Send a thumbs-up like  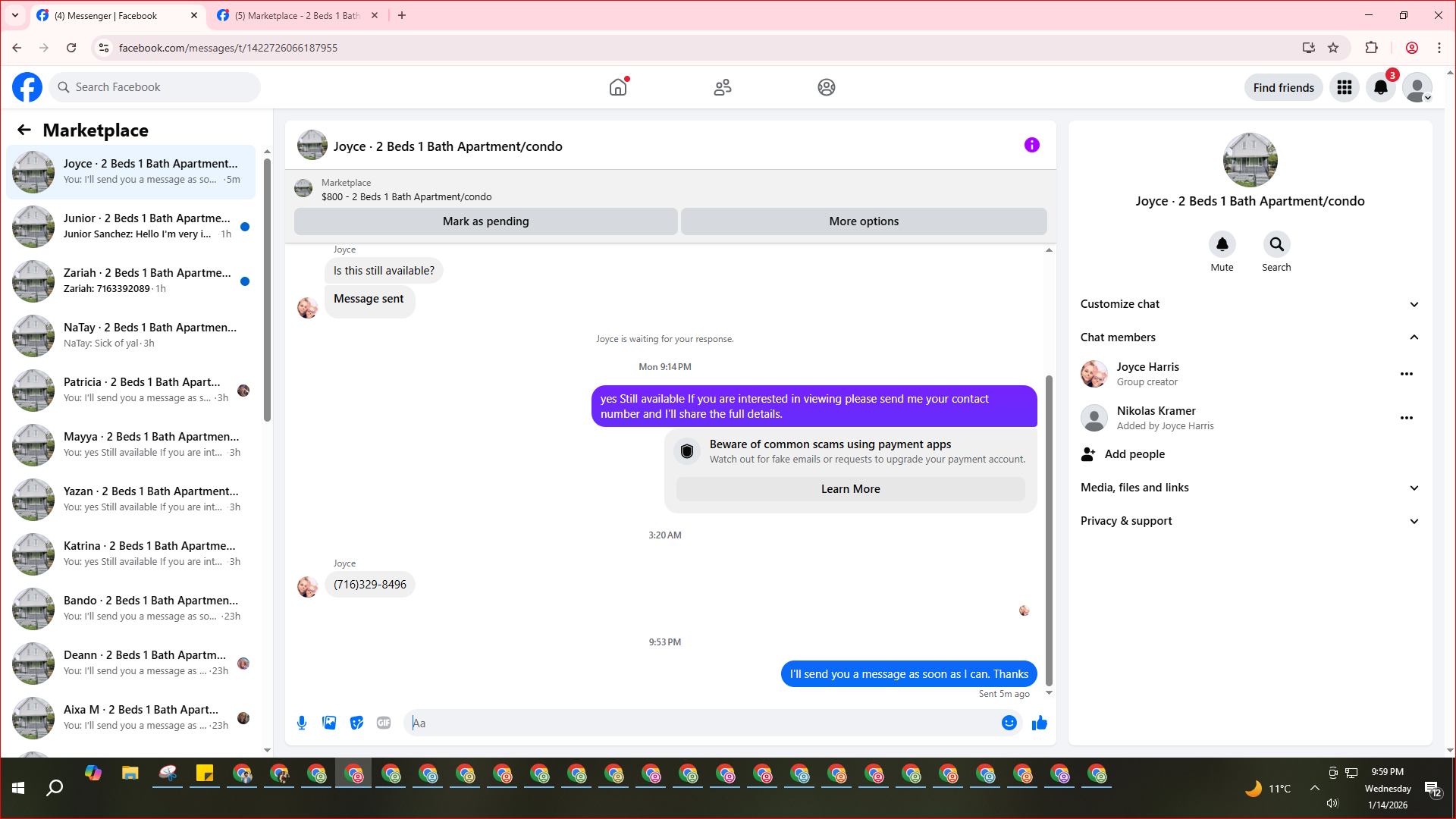coord(1039,723)
